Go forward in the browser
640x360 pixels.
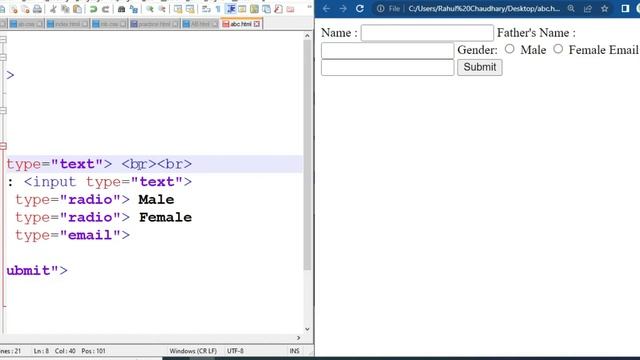[x=343, y=9]
